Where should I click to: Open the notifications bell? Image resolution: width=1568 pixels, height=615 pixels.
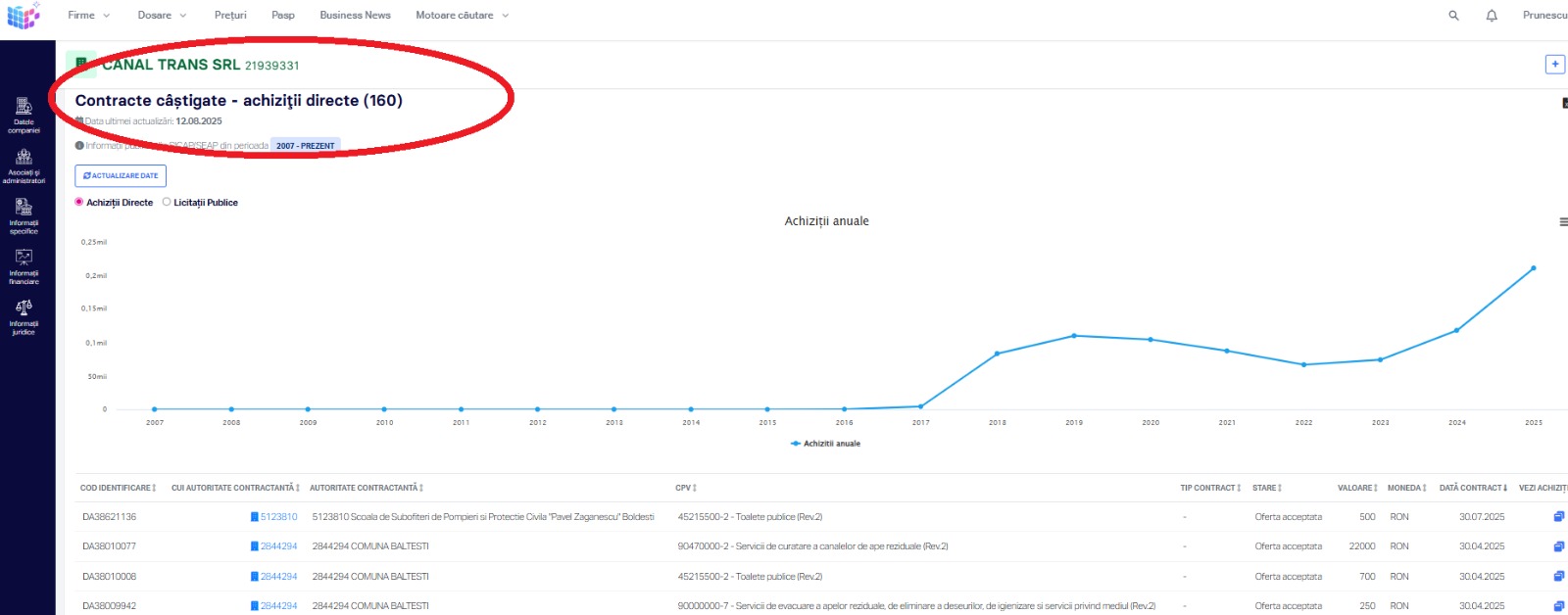coord(1492,16)
